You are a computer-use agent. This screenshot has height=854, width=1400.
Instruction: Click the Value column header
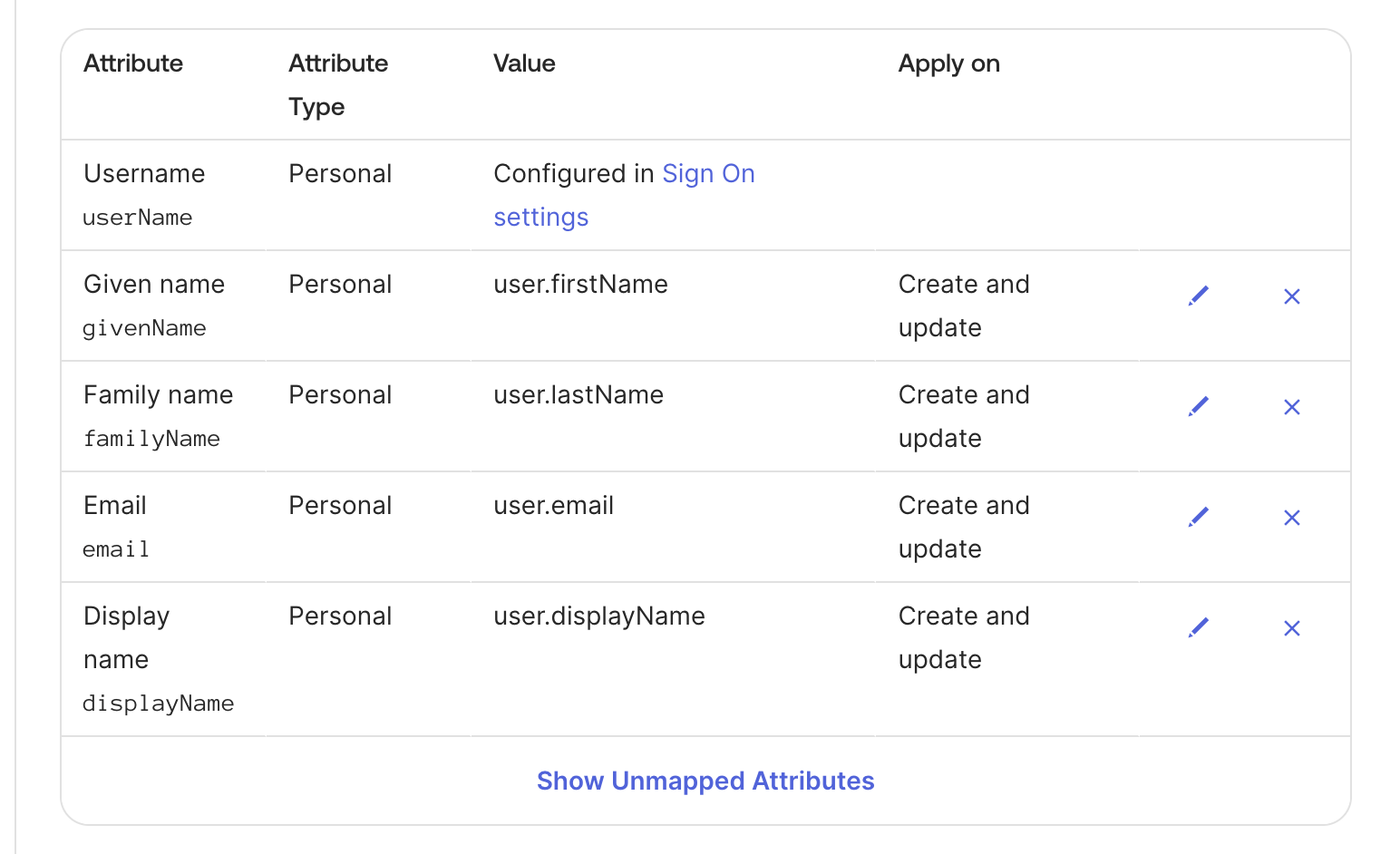pos(524,63)
